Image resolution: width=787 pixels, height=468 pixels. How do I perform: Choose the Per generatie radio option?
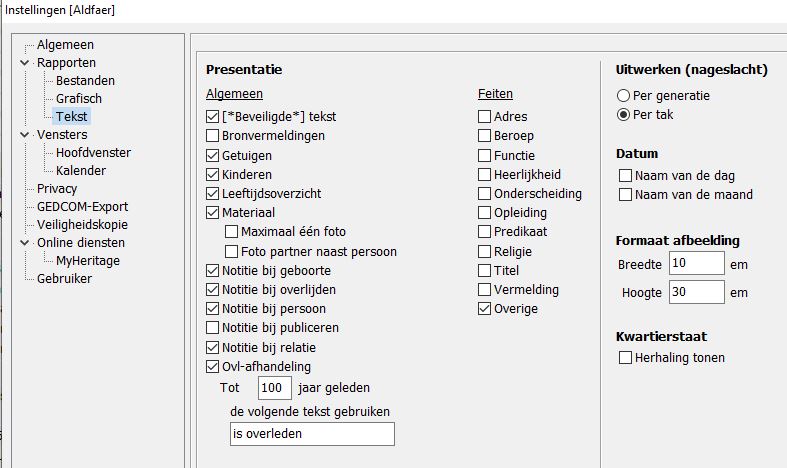click(x=624, y=96)
